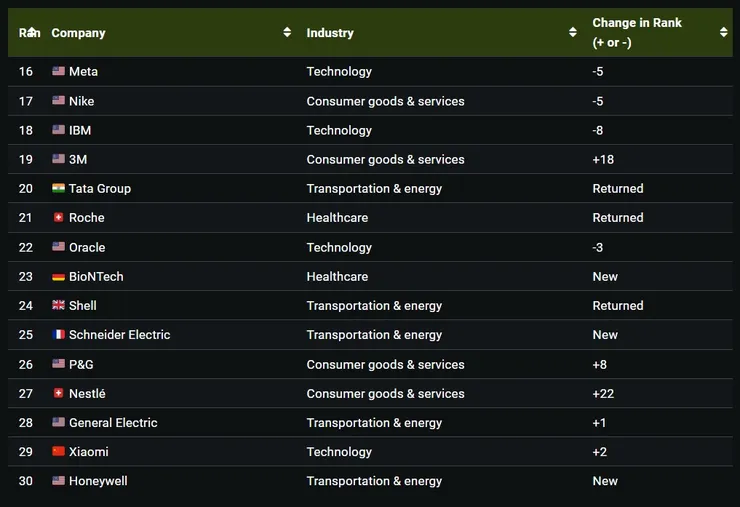Click rank number 16
Image resolution: width=740 pixels, height=507 pixels.
(x=26, y=71)
